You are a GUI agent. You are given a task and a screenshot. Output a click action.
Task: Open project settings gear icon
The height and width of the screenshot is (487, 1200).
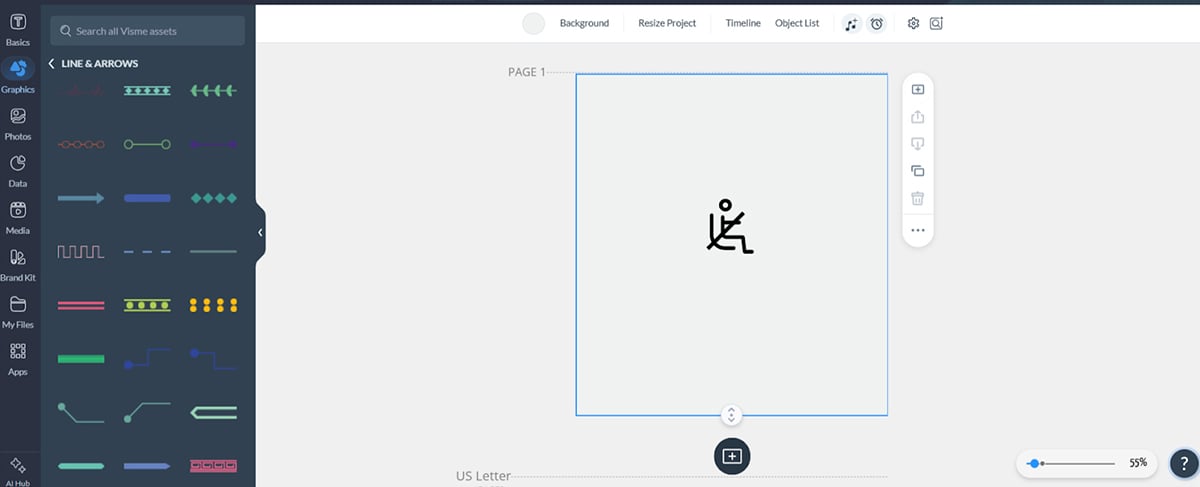(x=913, y=24)
